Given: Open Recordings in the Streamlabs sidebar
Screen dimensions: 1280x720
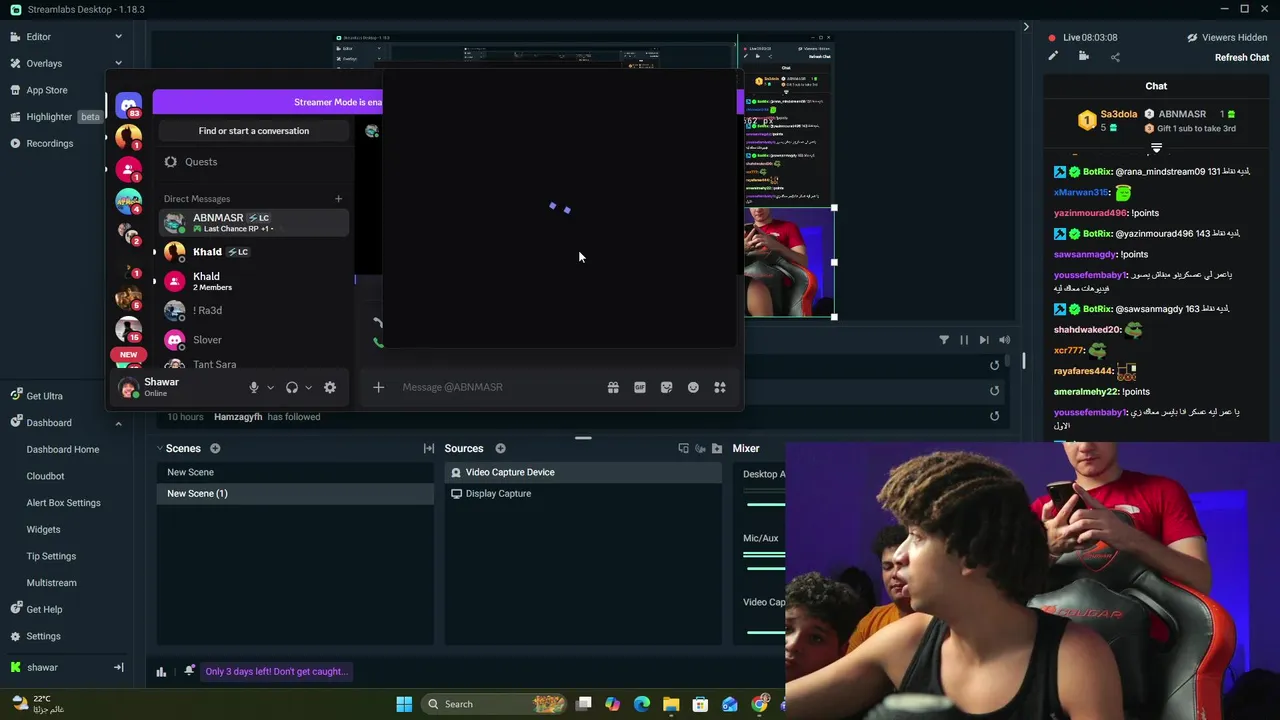Looking at the screenshot, I should [50, 143].
